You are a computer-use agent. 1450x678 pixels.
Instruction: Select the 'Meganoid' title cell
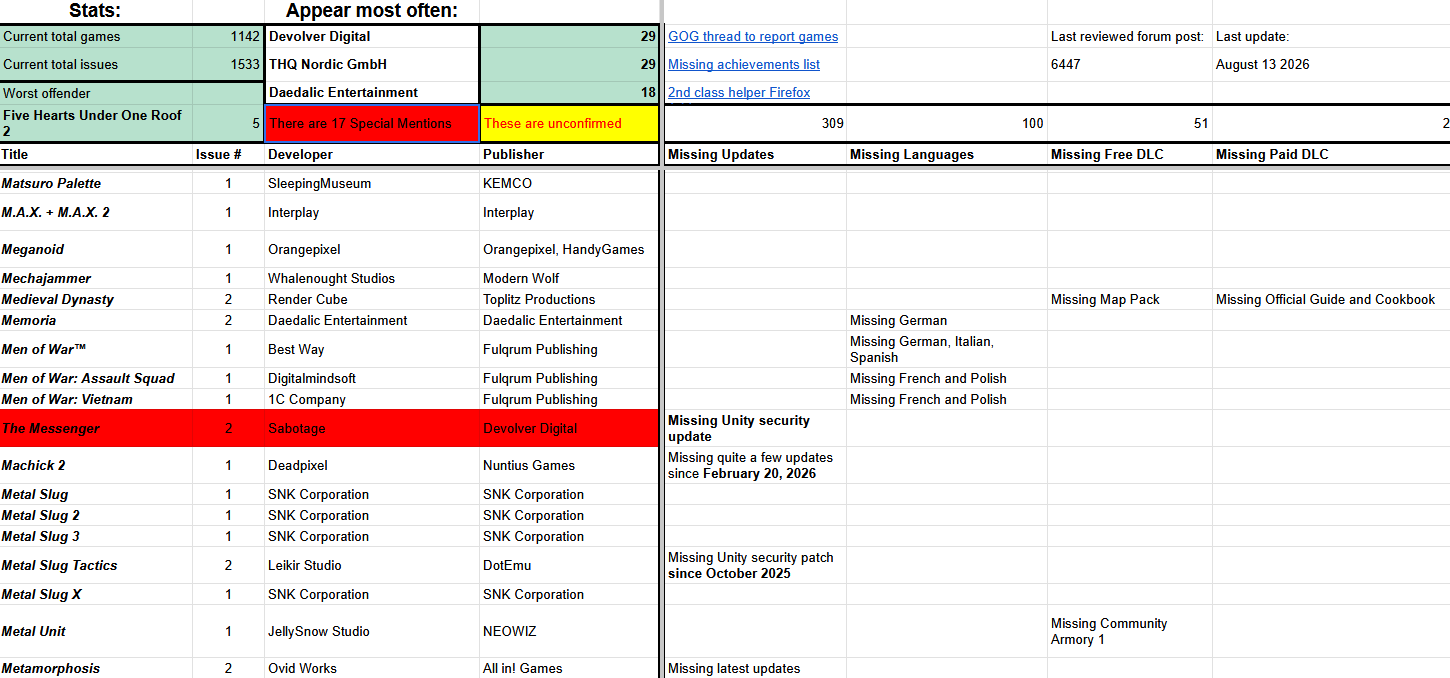tap(96, 250)
